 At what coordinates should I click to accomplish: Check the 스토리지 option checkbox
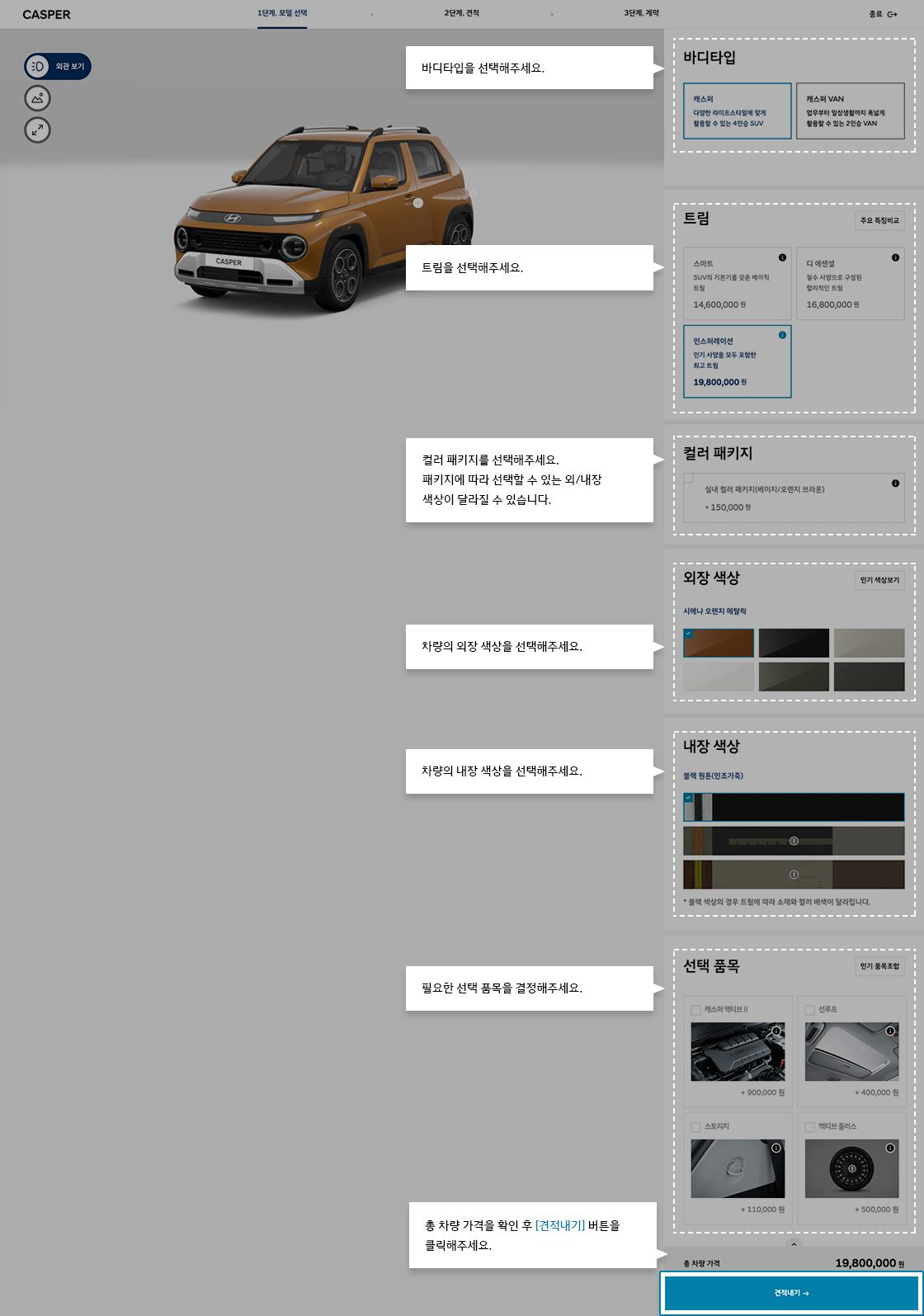[695, 1127]
